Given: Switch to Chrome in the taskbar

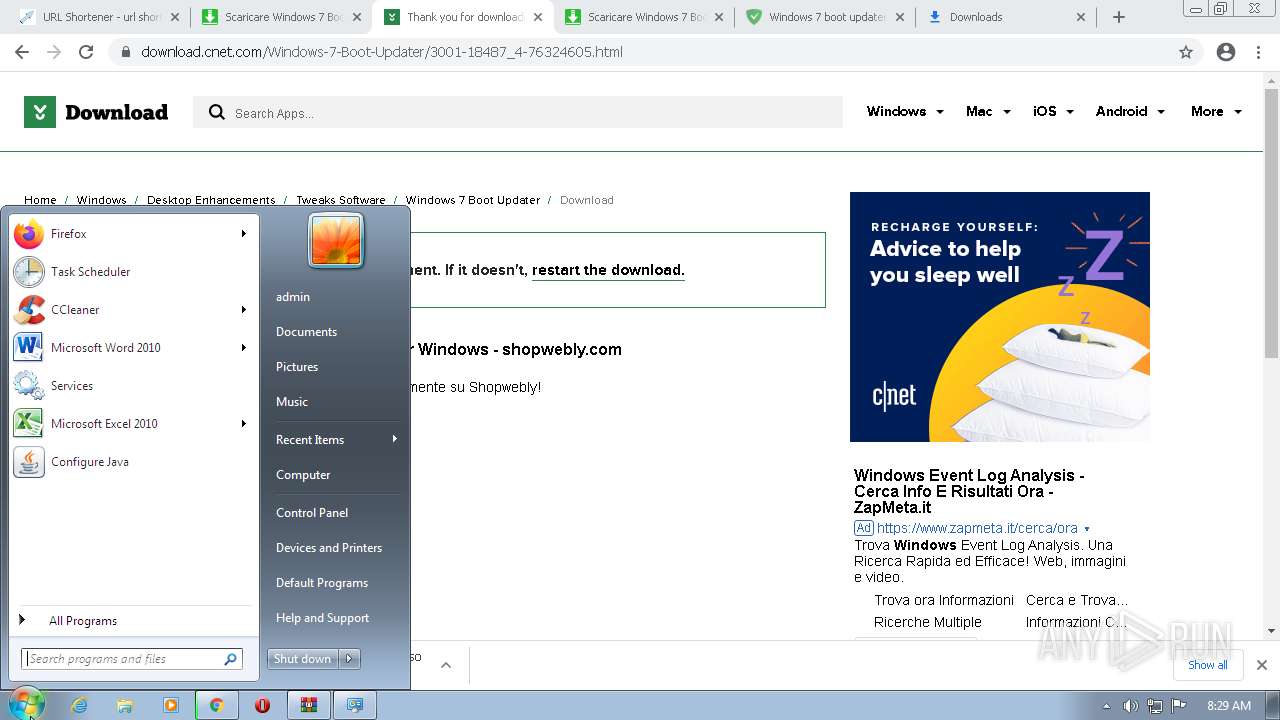Looking at the screenshot, I should point(216,705).
